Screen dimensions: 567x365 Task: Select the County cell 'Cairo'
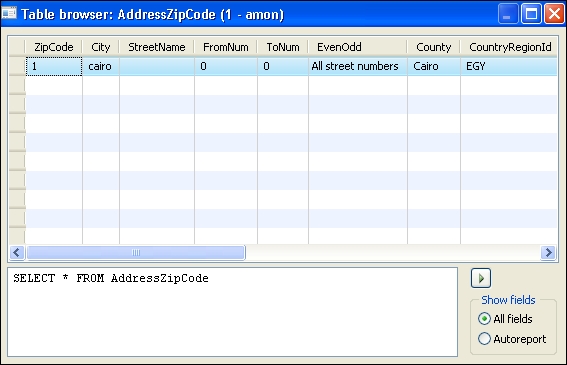[434, 66]
